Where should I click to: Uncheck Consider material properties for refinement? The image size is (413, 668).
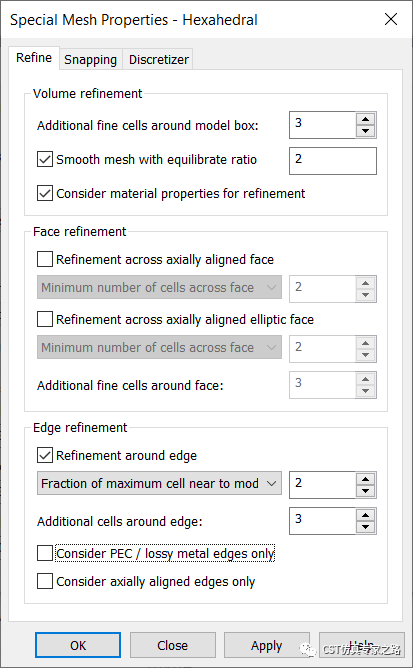coord(45,193)
